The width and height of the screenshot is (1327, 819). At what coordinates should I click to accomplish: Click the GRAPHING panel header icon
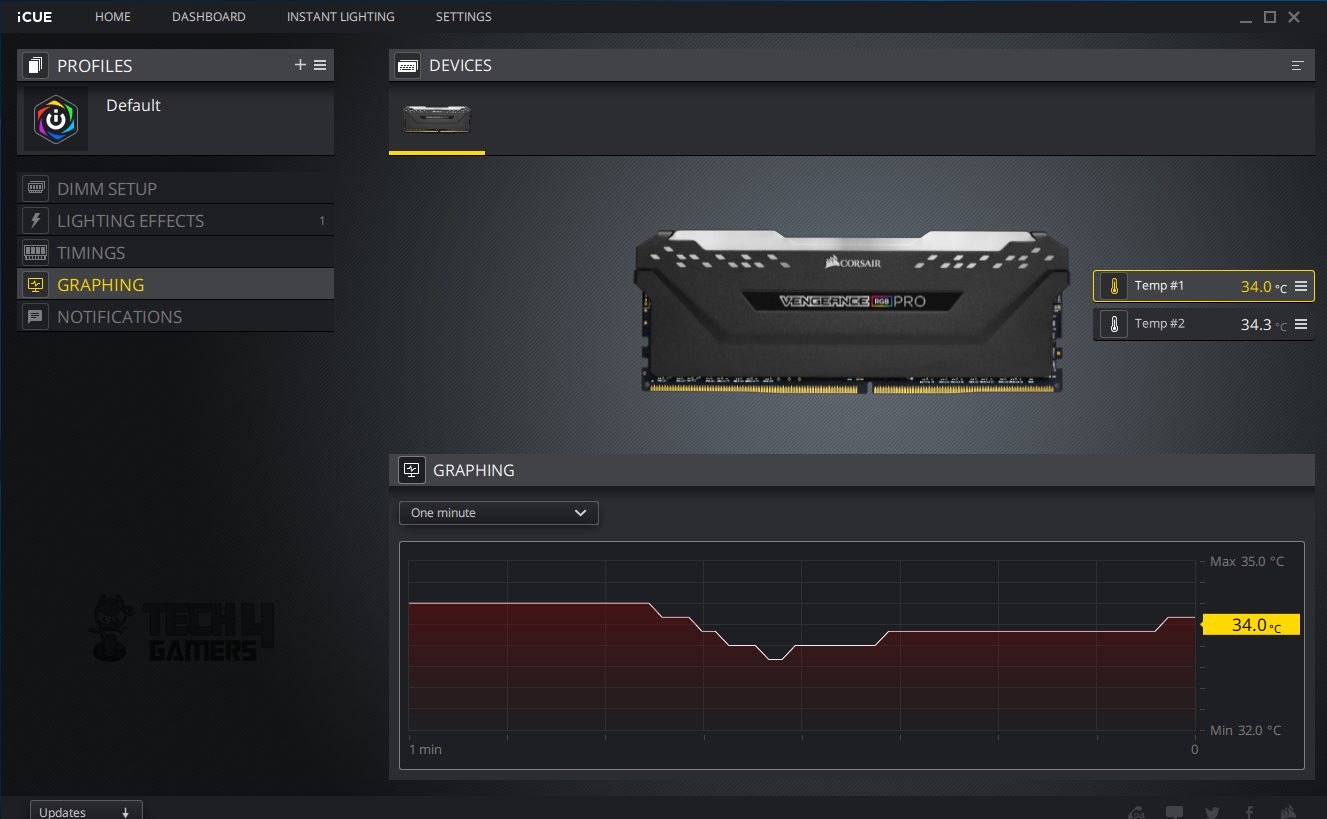(x=411, y=470)
